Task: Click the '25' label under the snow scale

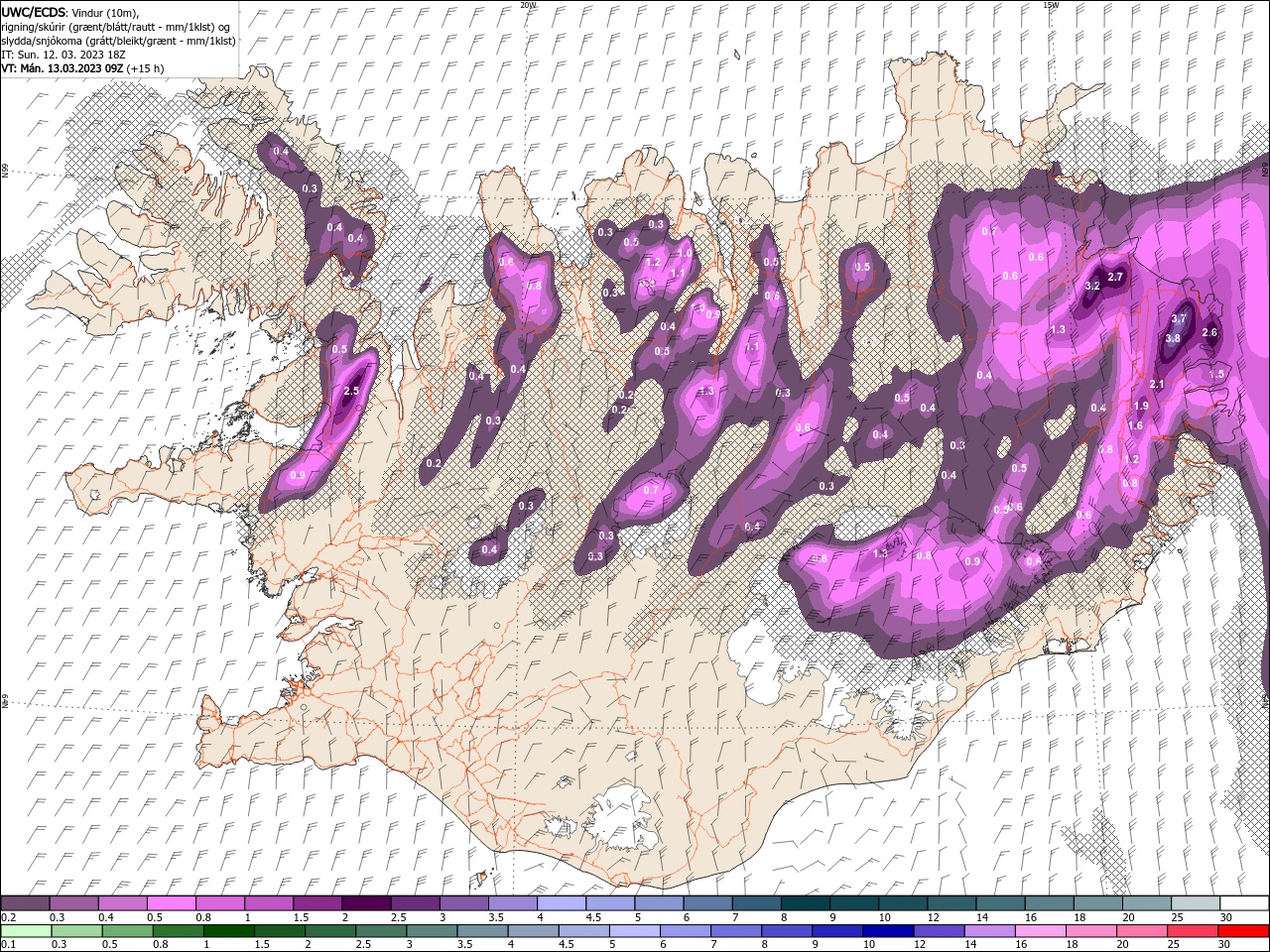Action: click(1178, 917)
